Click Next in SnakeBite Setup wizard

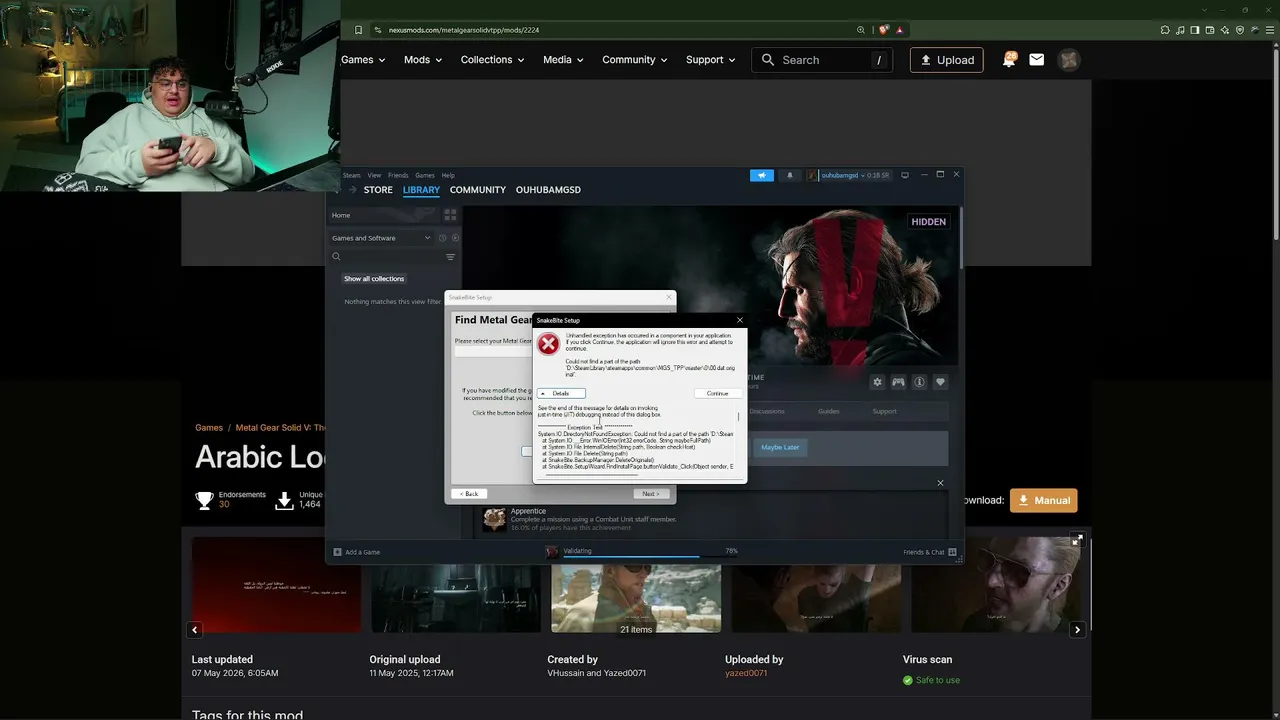[651, 493]
